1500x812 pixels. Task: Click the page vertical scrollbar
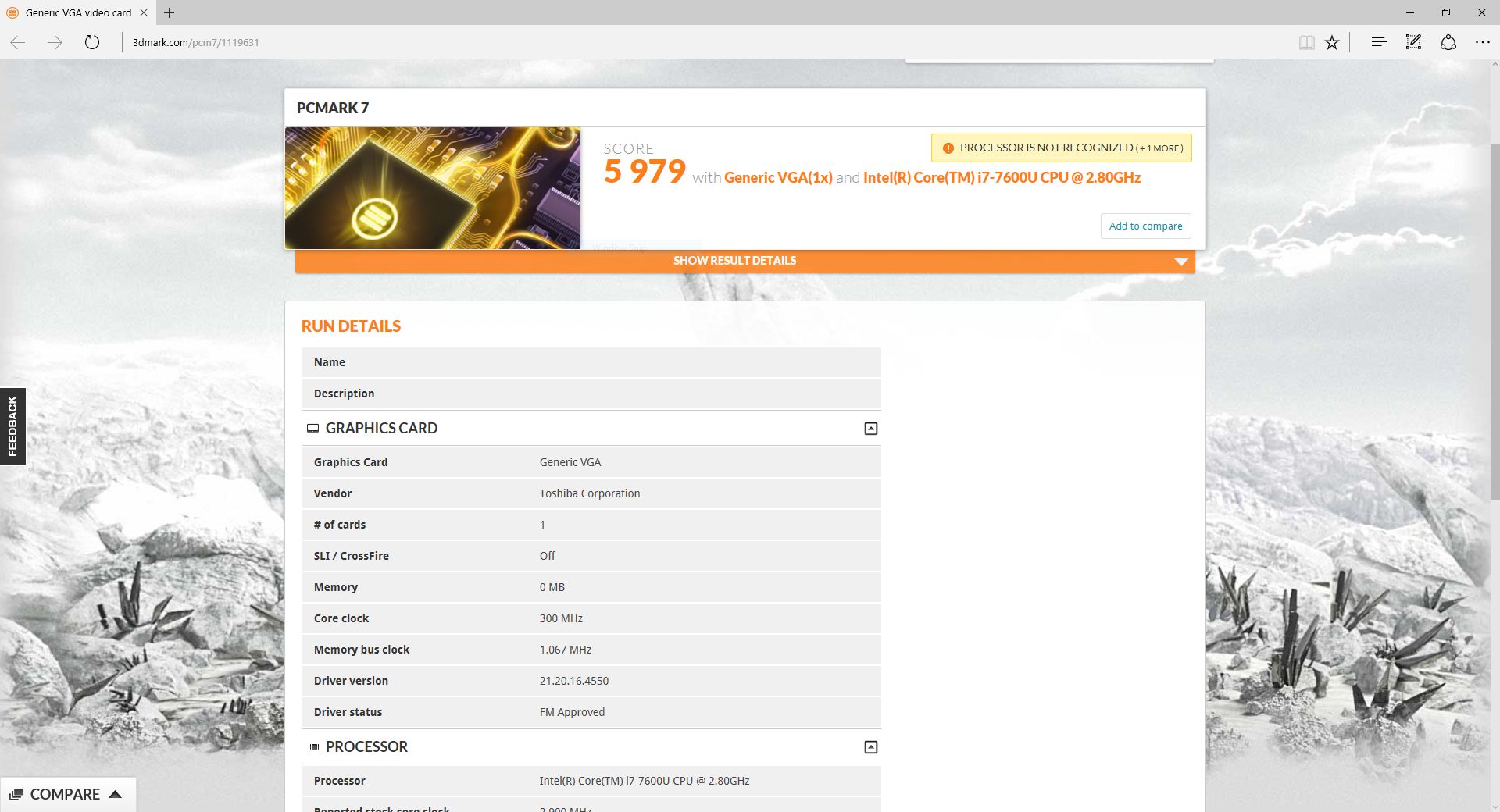tap(1495, 321)
